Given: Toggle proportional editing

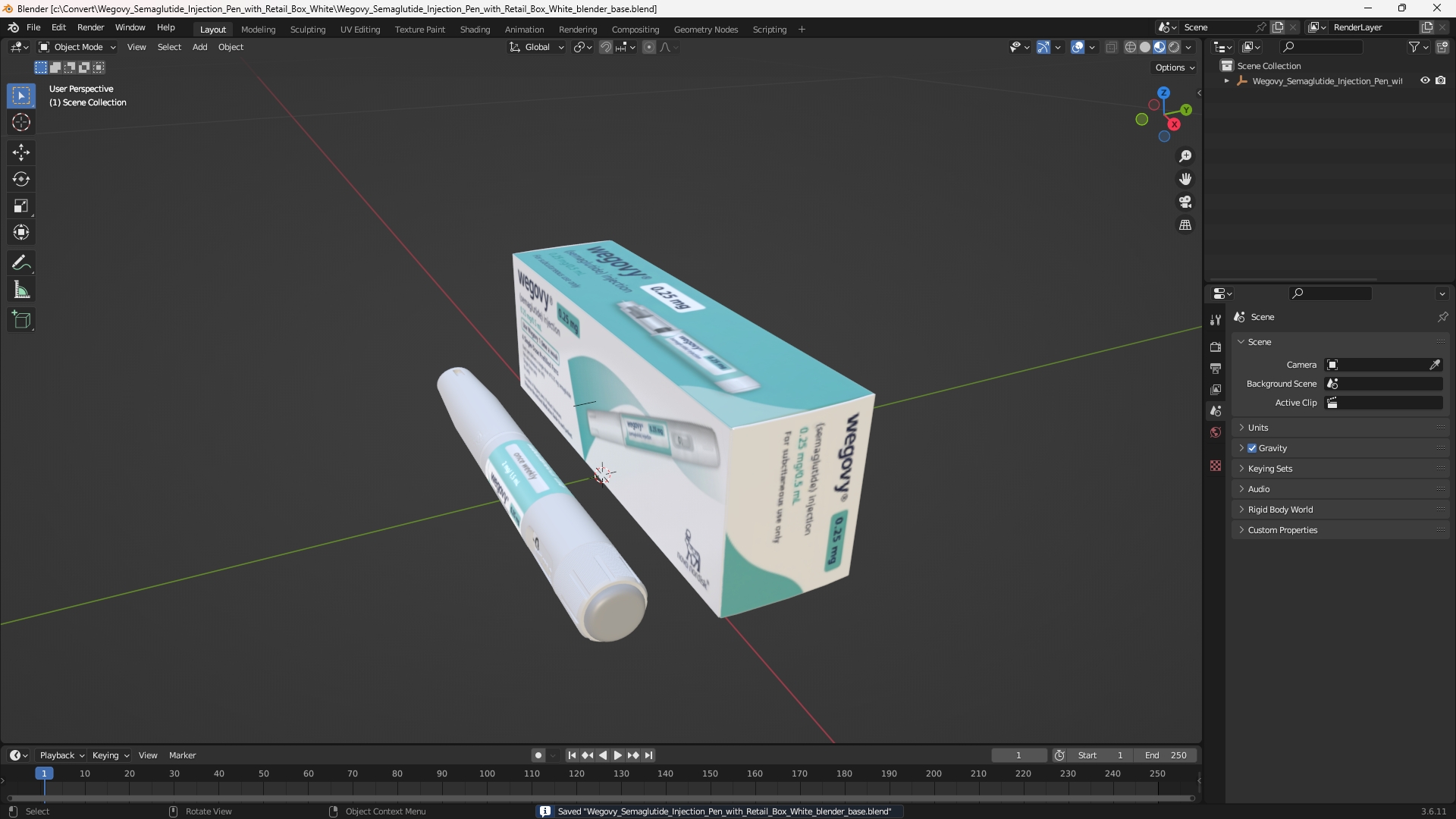Looking at the screenshot, I should click(649, 47).
